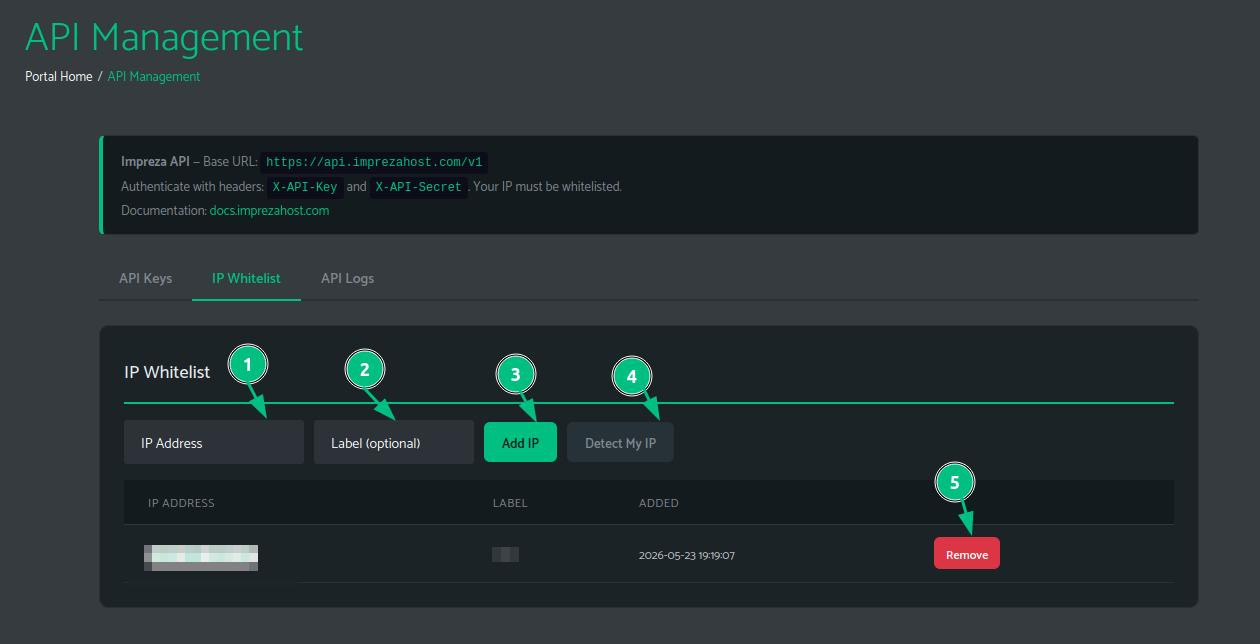Image resolution: width=1260 pixels, height=644 pixels.
Task: Click the added timestamp 2026-05-23 19:19:07
Action: [x=687, y=555]
